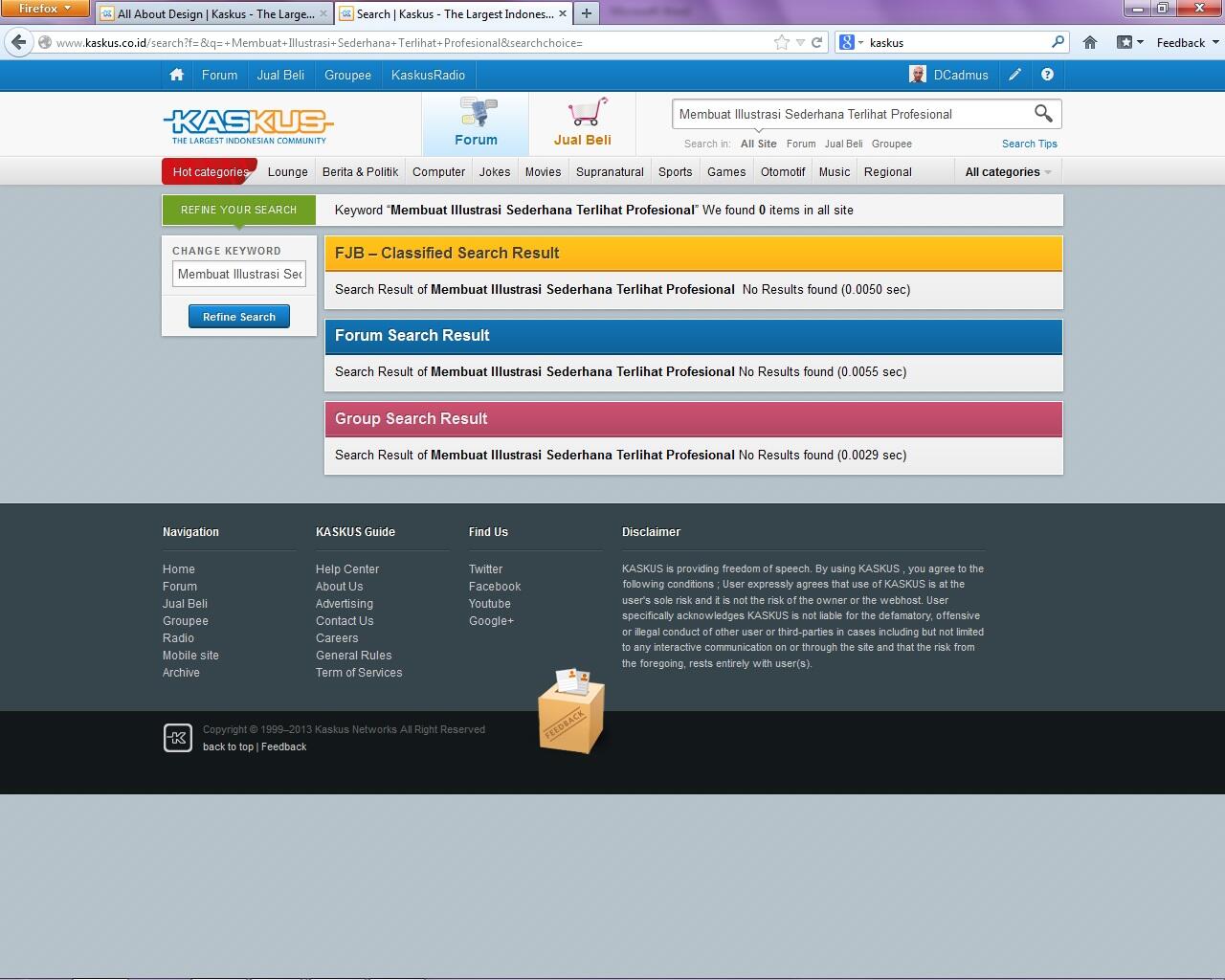The height and width of the screenshot is (980, 1225).
Task: Click the DCadmus user avatar
Action: [x=918, y=75]
